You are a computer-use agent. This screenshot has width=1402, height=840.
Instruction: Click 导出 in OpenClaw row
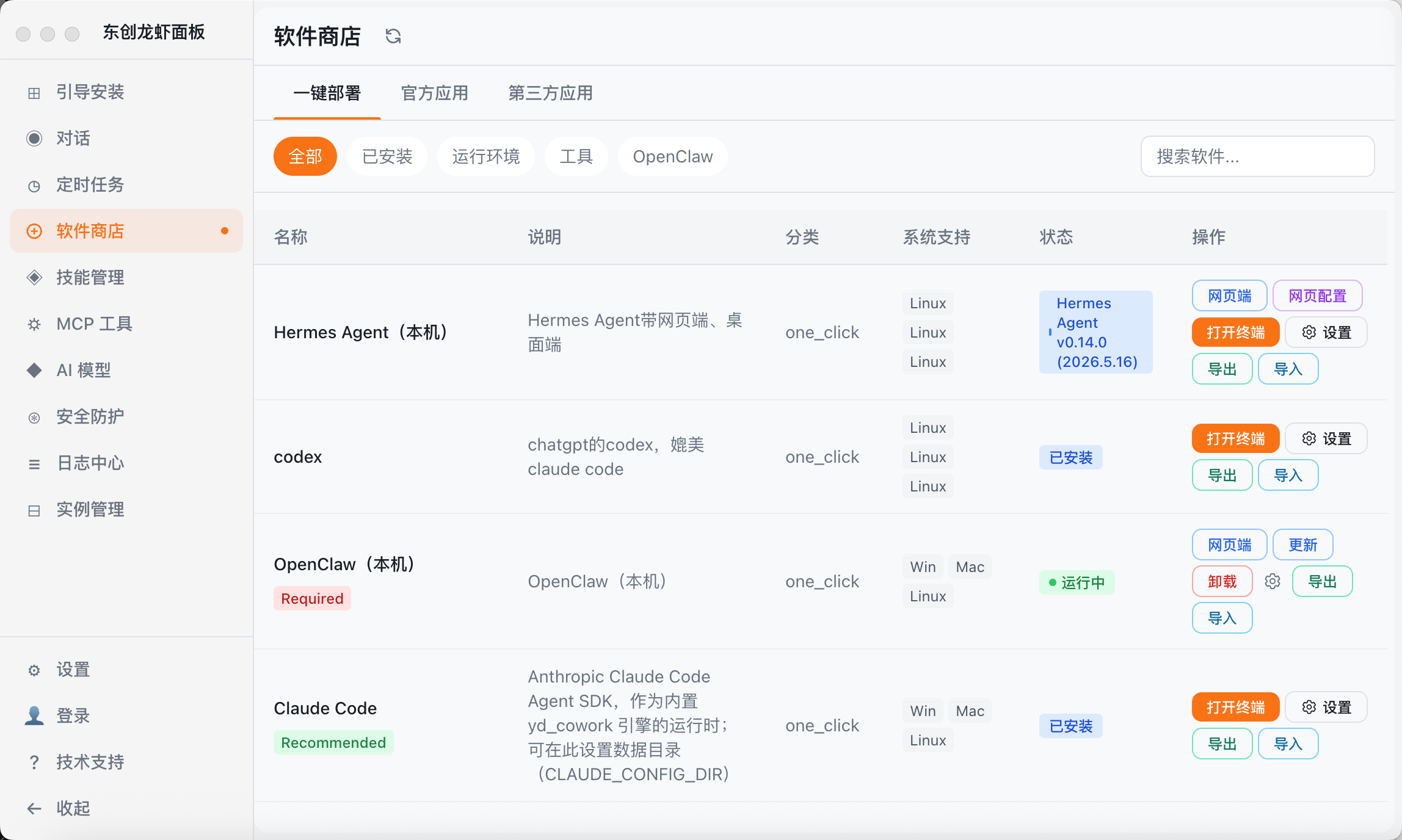tap(1323, 582)
